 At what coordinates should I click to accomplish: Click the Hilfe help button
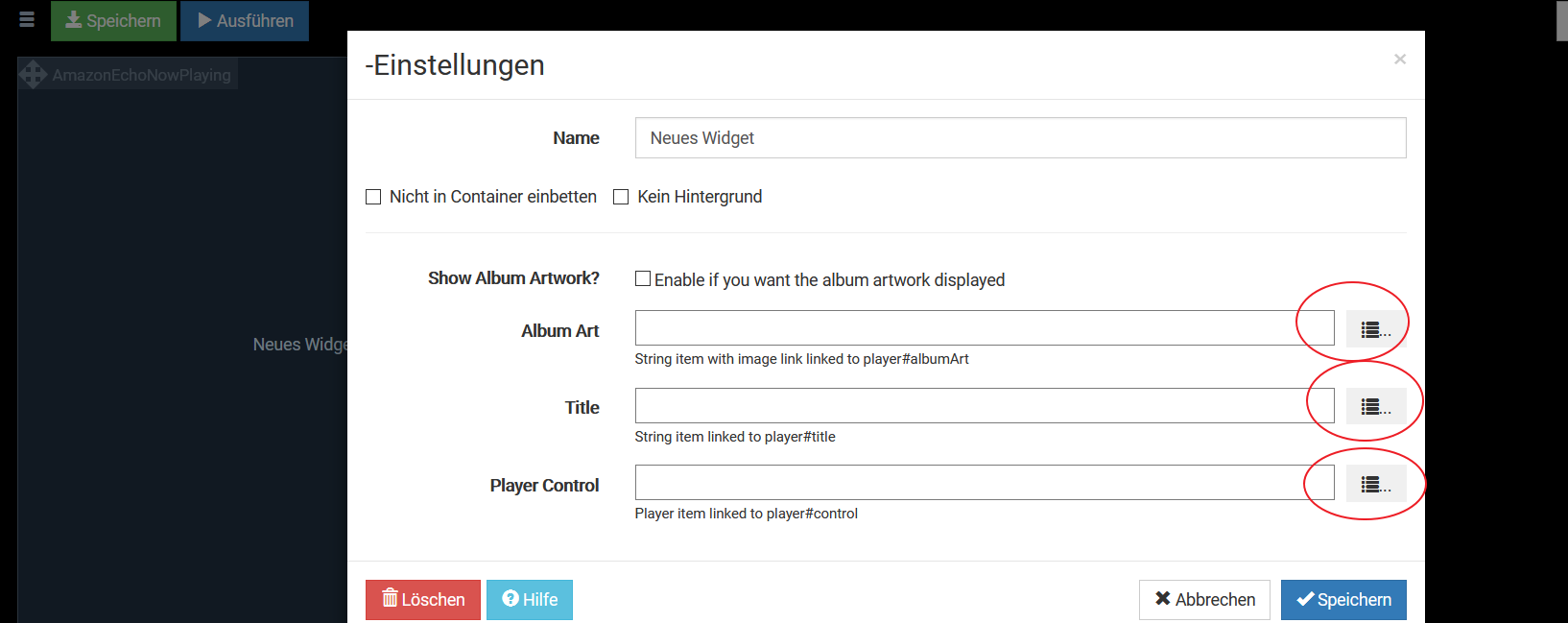pos(530,600)
